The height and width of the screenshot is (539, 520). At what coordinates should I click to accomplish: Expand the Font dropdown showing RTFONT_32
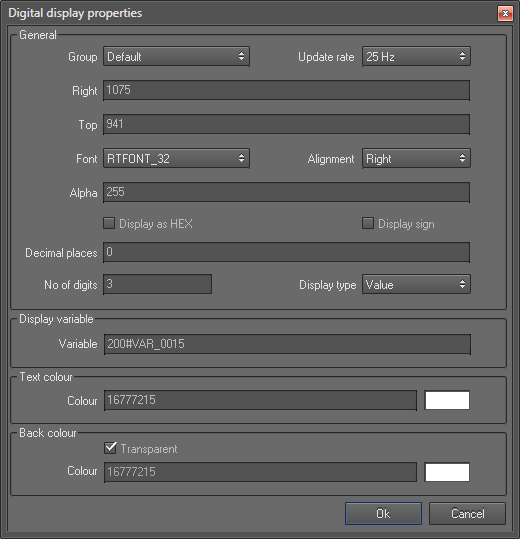coord(176,158)
